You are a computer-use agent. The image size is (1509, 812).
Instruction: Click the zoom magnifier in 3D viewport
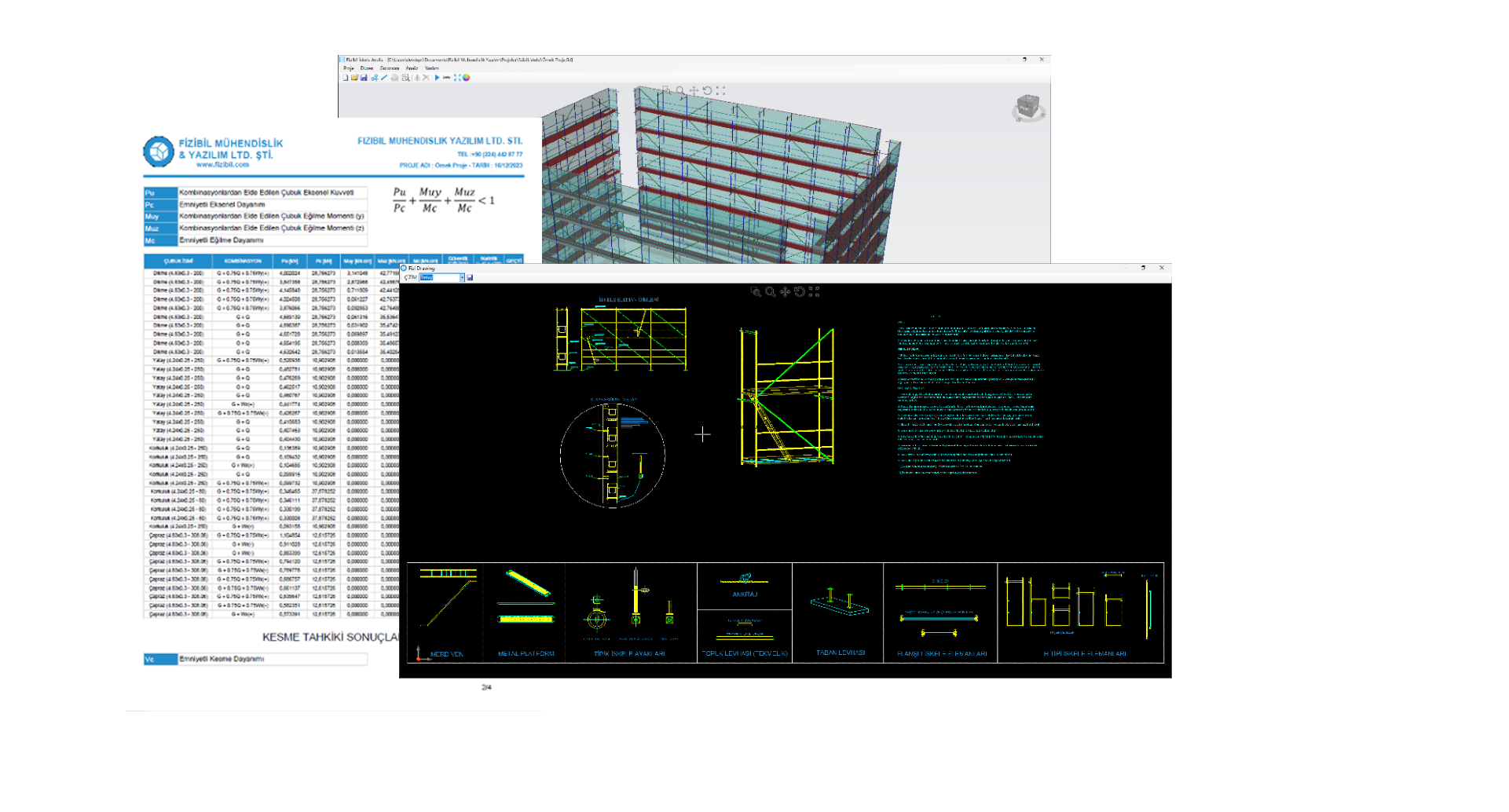[680, 91]
